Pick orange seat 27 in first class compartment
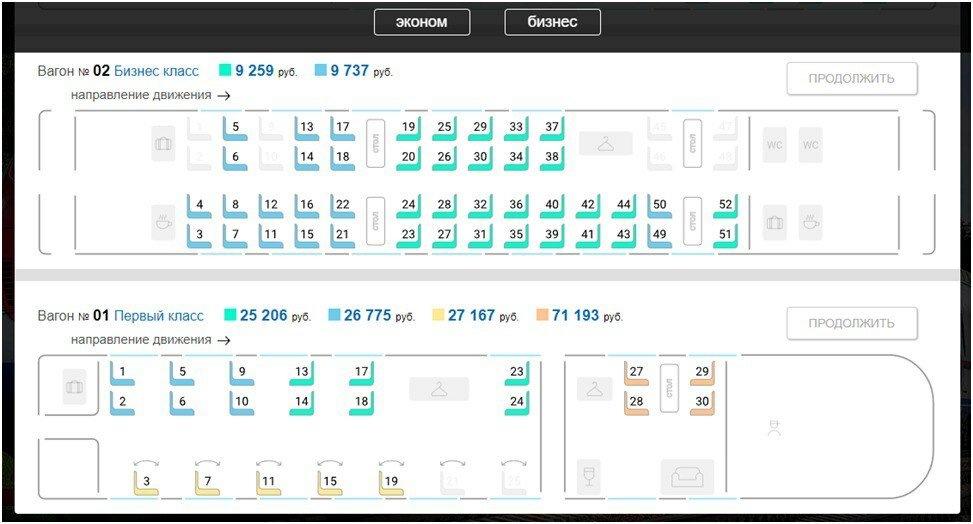973x524 pixels. 636,373
